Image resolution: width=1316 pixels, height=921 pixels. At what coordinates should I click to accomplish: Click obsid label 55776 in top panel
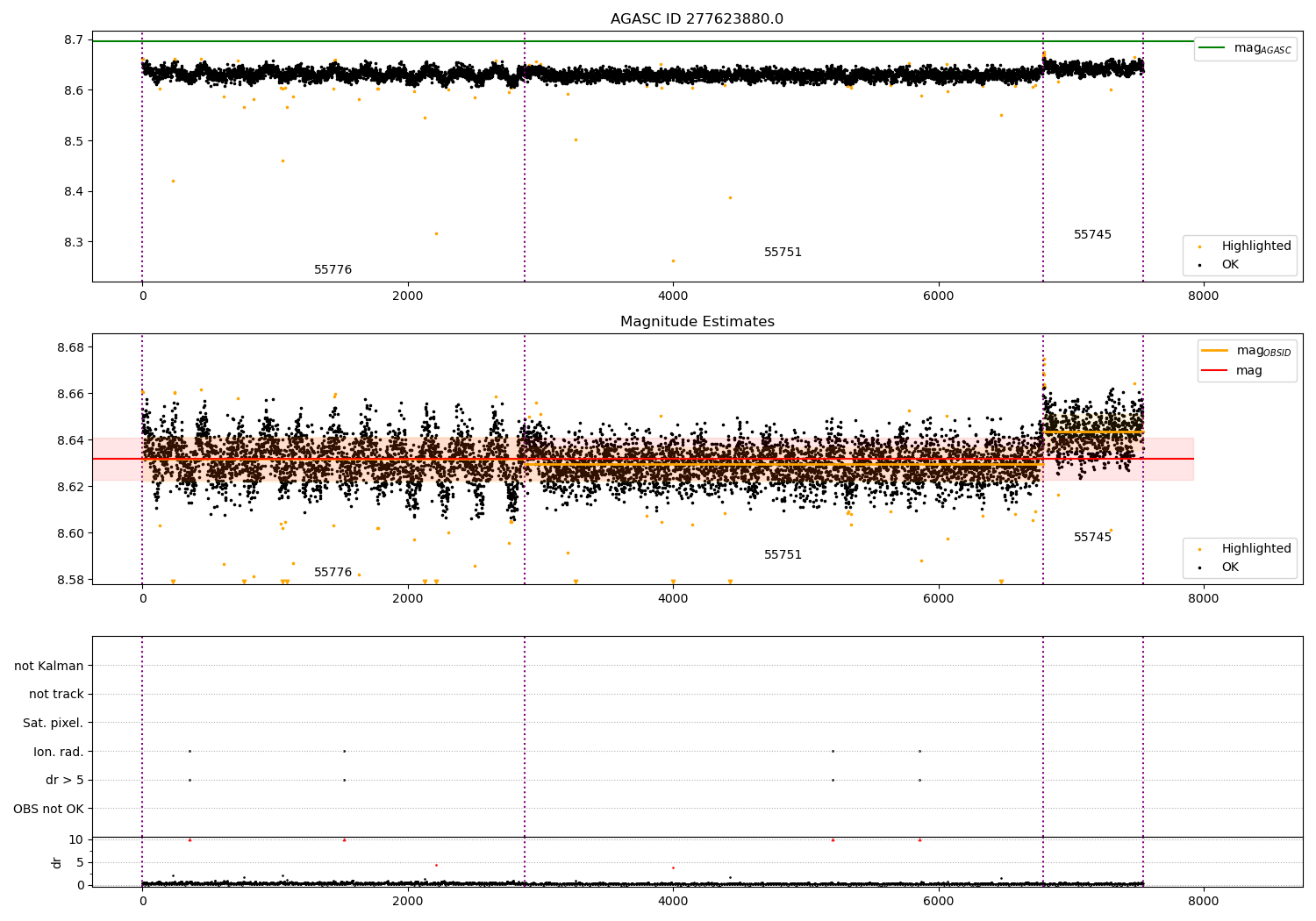(x=333, y=270)
